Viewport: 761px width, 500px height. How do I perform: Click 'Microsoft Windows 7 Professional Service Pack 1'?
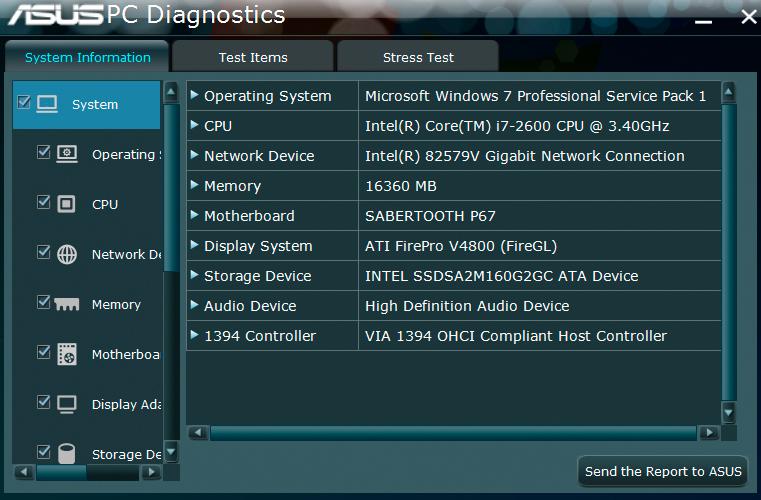click(x=535, y=96)
